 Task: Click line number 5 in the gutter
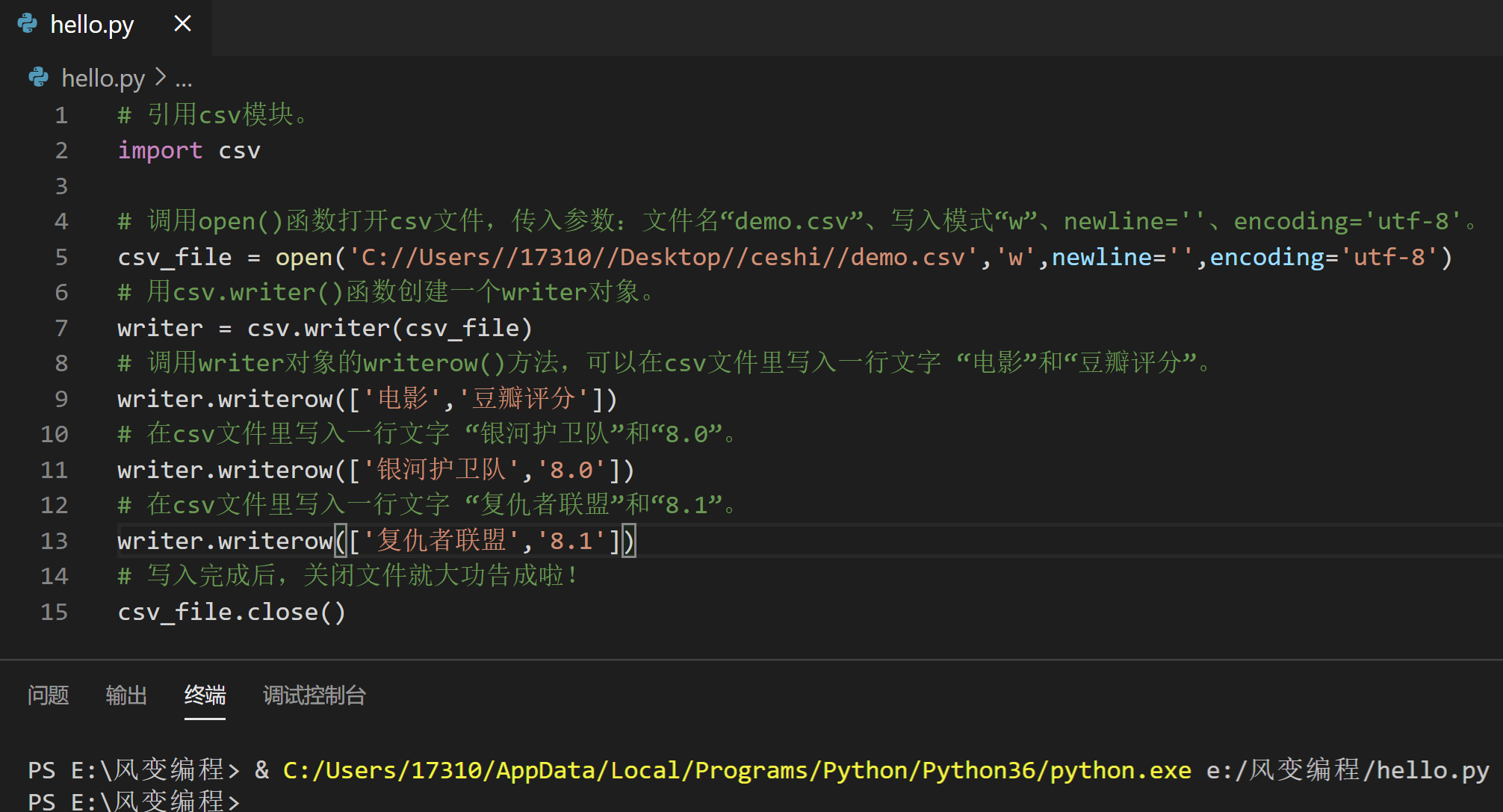pyautogui.click(x=61, y=257)
